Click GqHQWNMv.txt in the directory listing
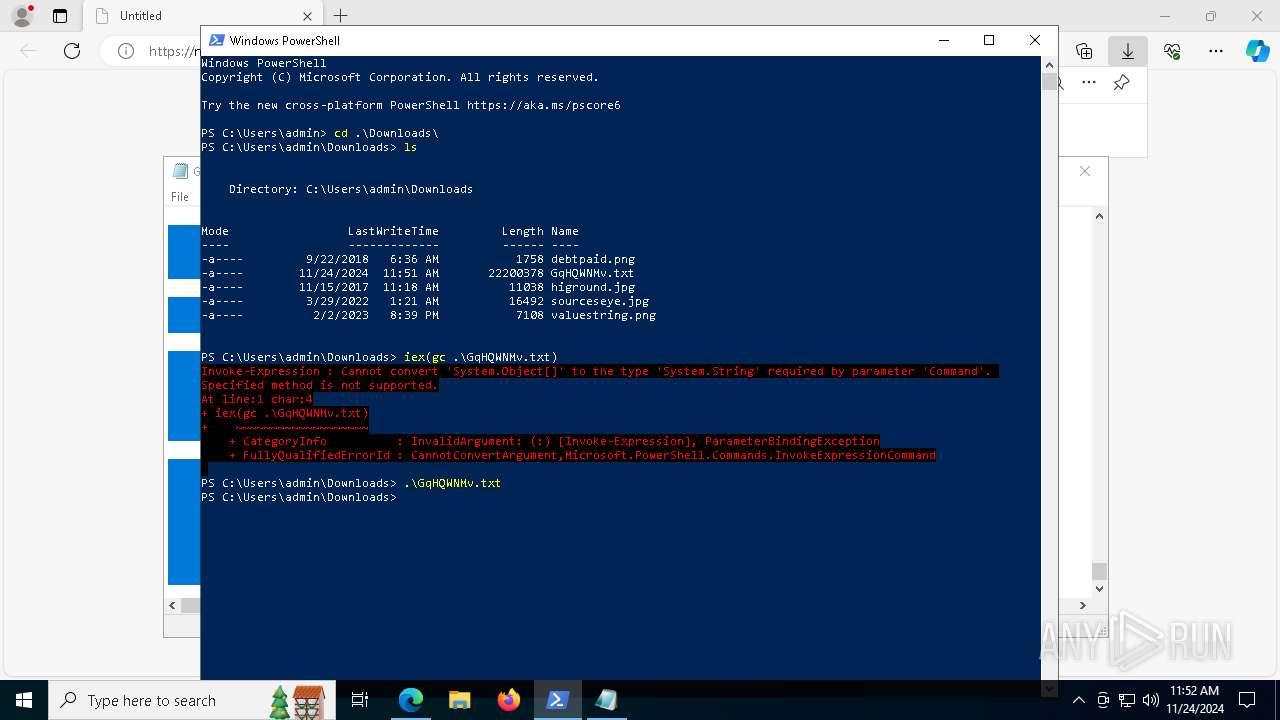This screenshot has height=720, width=1280. pyautogui.click(x=592, y=273)
